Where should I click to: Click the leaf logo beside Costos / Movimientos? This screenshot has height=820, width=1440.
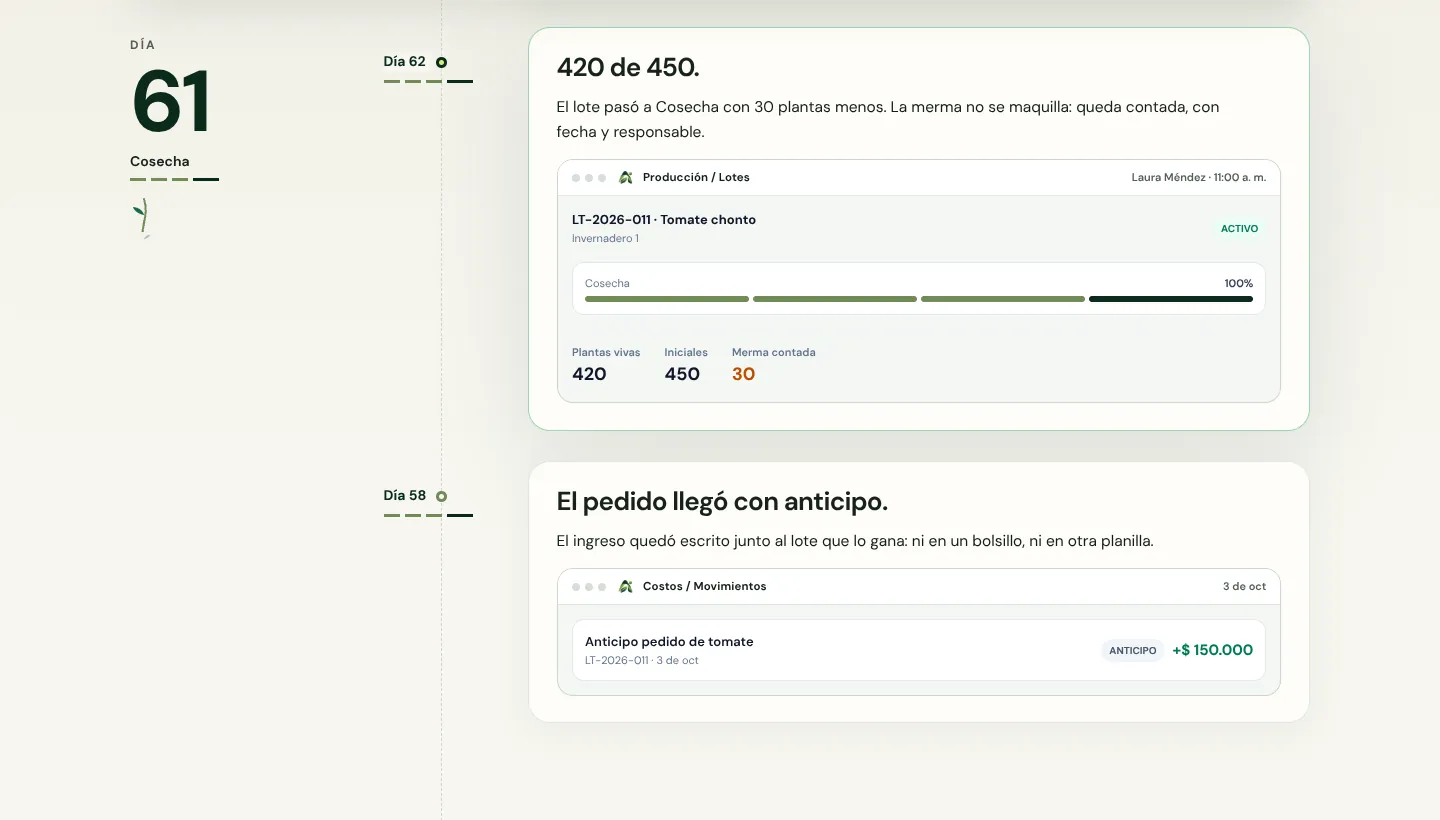(x=626, y=586)
